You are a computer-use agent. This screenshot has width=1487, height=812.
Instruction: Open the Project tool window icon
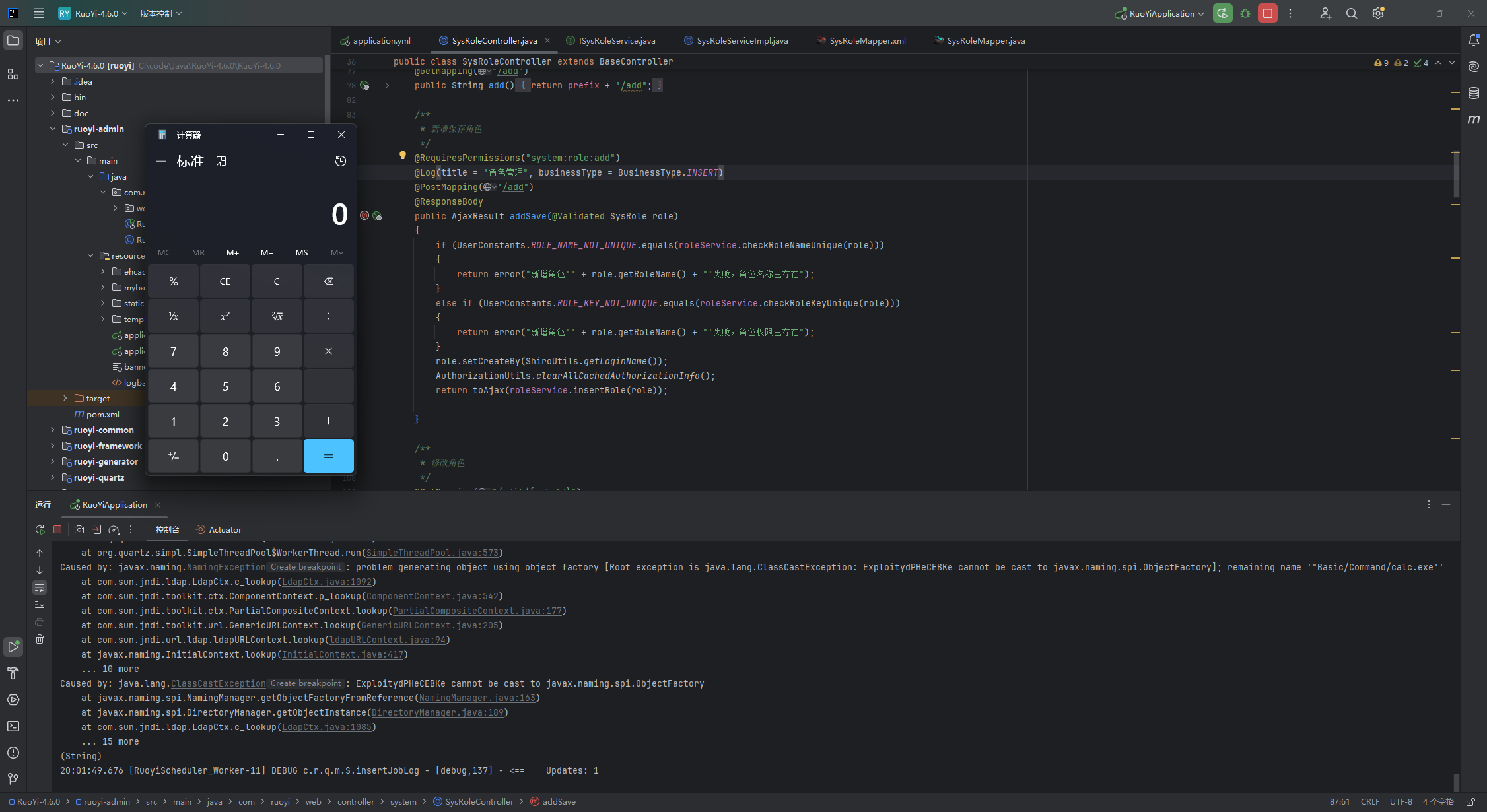[x=13, y=41]
